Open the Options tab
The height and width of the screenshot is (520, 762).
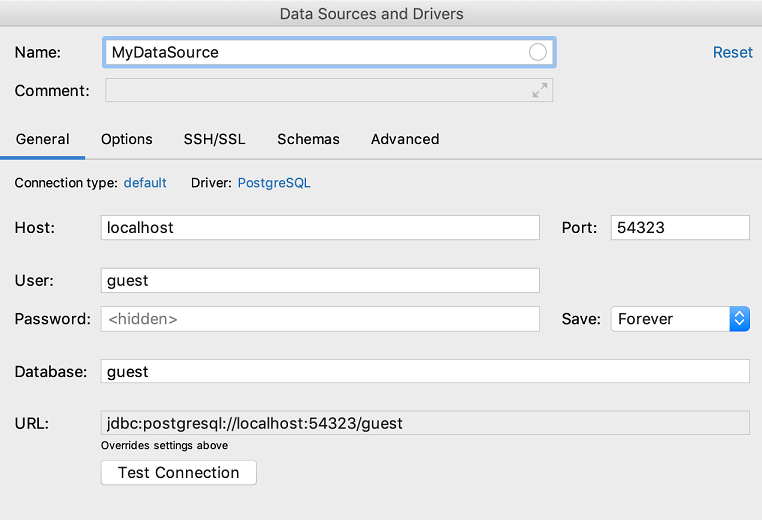point(127,139)
